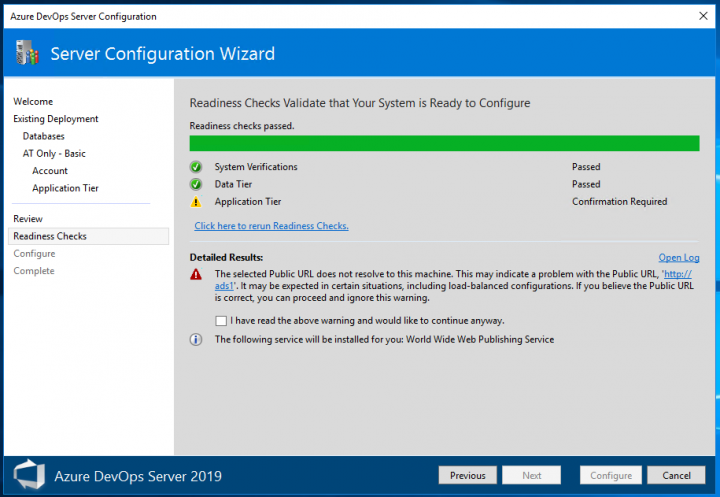Select Welcome in the wizard navigation
Image resolution: width=720 pixels, height=497 pixels.
33,101
